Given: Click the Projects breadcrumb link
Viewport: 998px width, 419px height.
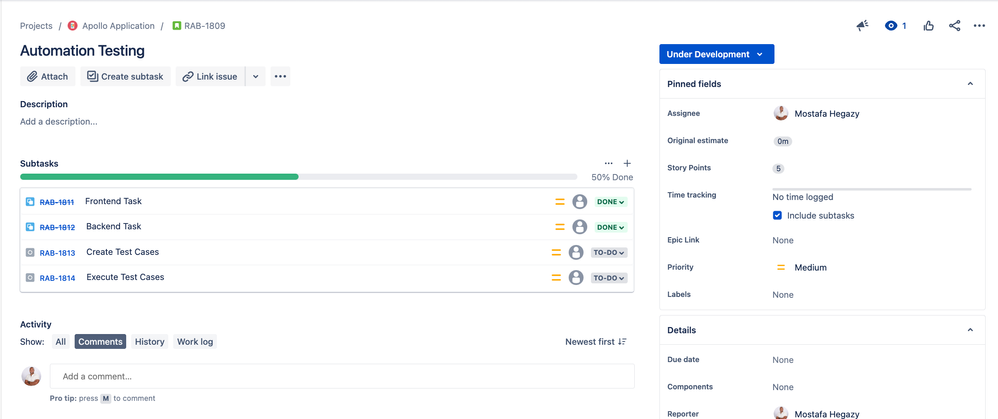Looking at the screenshot, I should coord(36,26).
